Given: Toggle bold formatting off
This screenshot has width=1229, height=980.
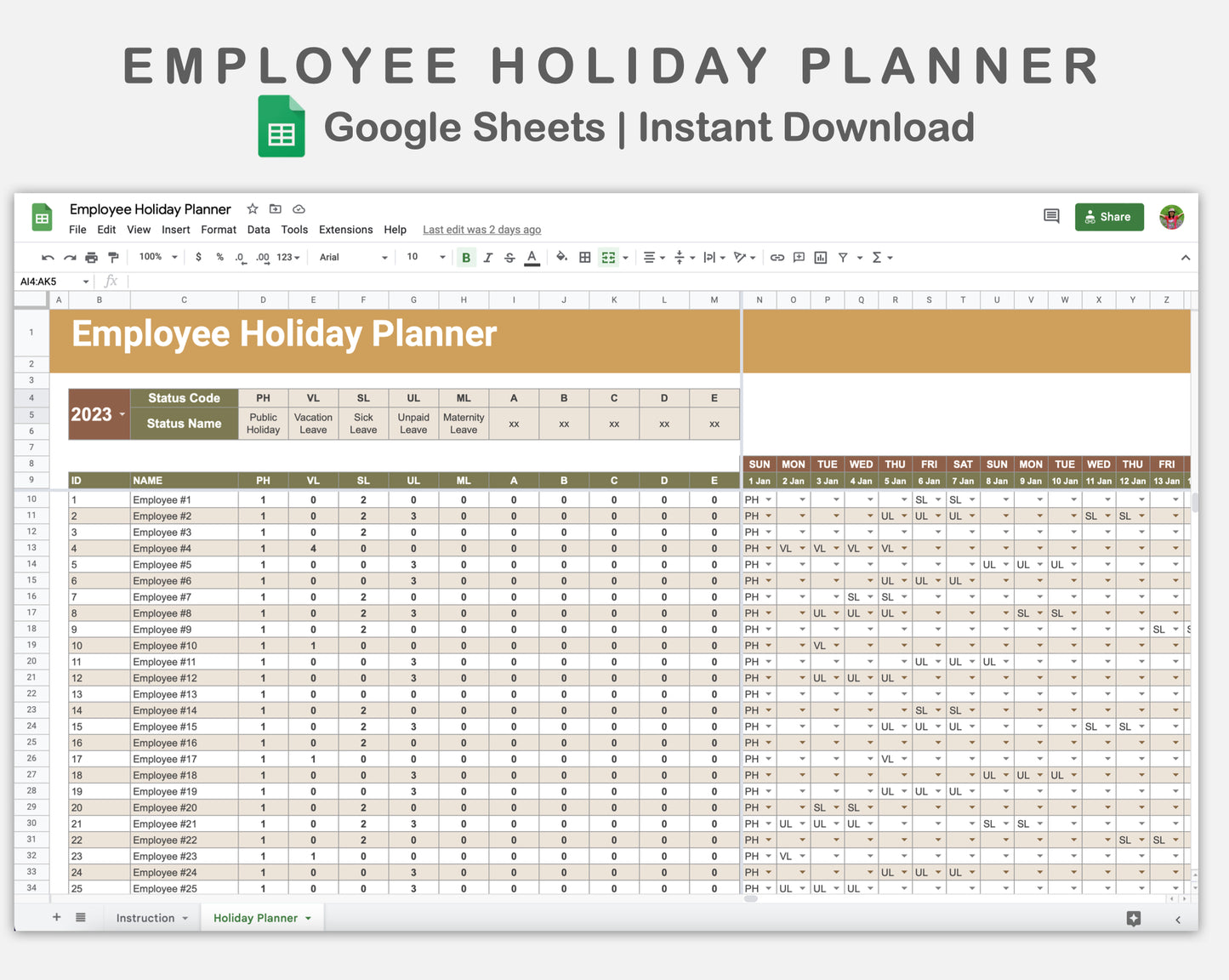Looking at the screenshot, I should pyautogui.click(x=466, y=257).
